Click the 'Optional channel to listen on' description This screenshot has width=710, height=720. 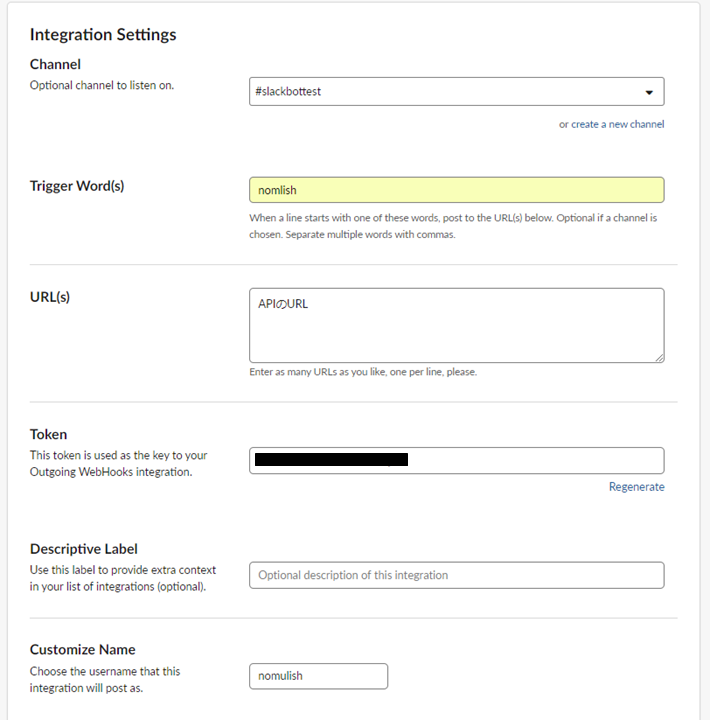click(102, 85)
